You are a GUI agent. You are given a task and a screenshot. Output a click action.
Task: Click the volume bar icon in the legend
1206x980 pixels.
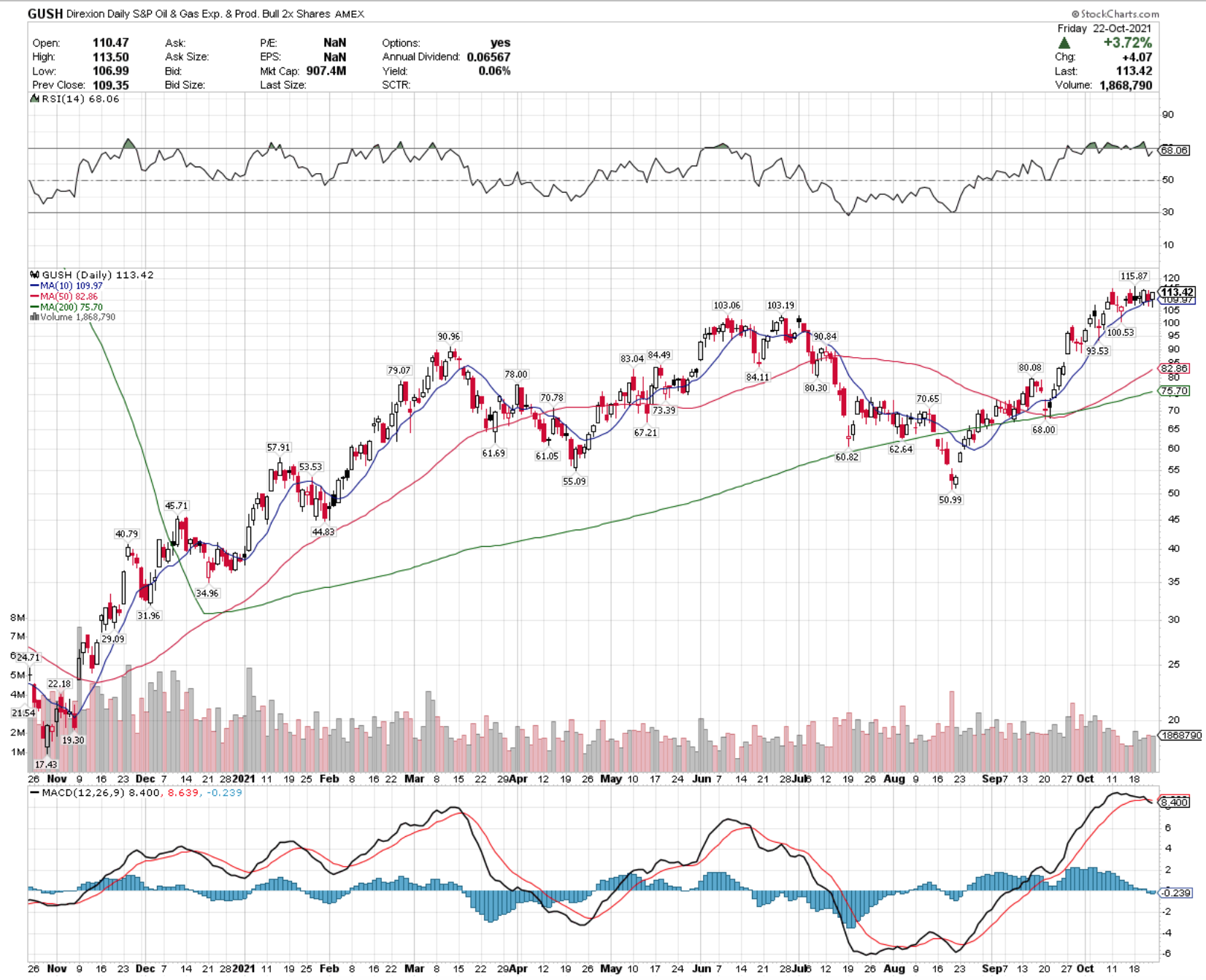pyautogui.click(x=34, y=317)
